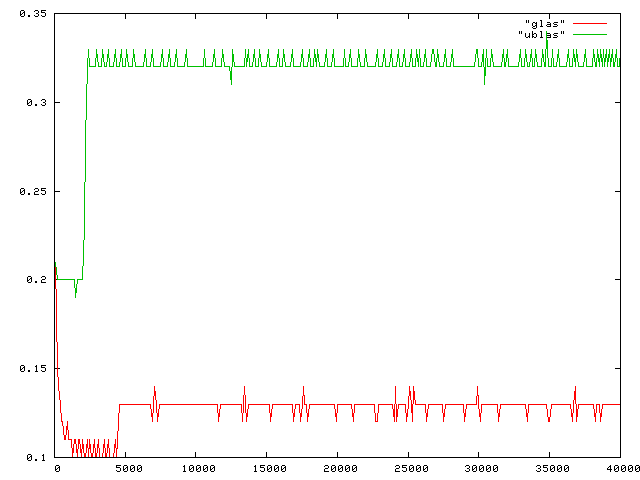This screenshot has height=480, width=640.
Task: Click the 10000 x-axis tick label
Action: tap(197, 469)
